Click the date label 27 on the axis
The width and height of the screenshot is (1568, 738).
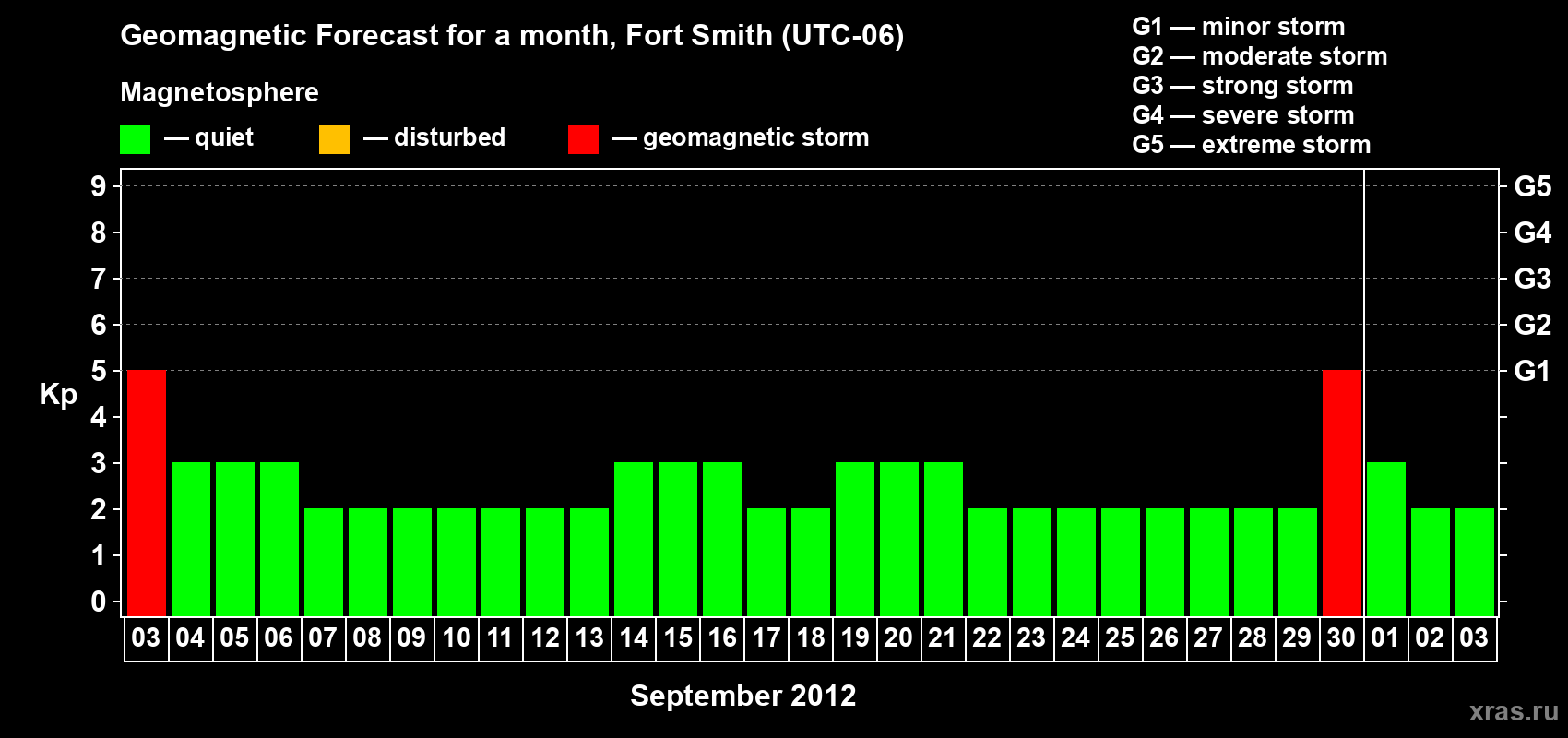pyautogui.click(x=1208, y=637)
